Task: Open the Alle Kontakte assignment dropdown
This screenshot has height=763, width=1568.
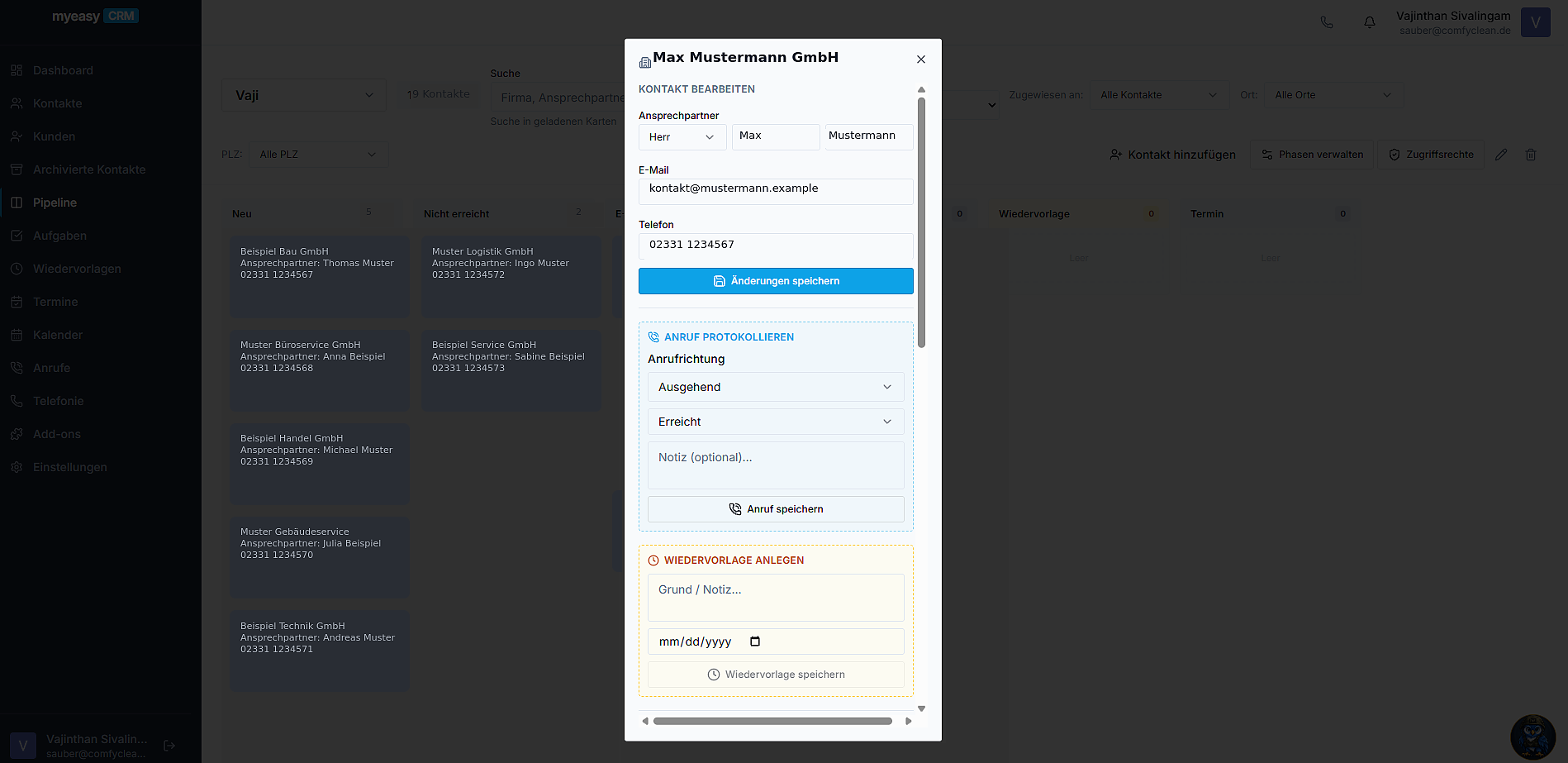Action: click(1160, 95)
